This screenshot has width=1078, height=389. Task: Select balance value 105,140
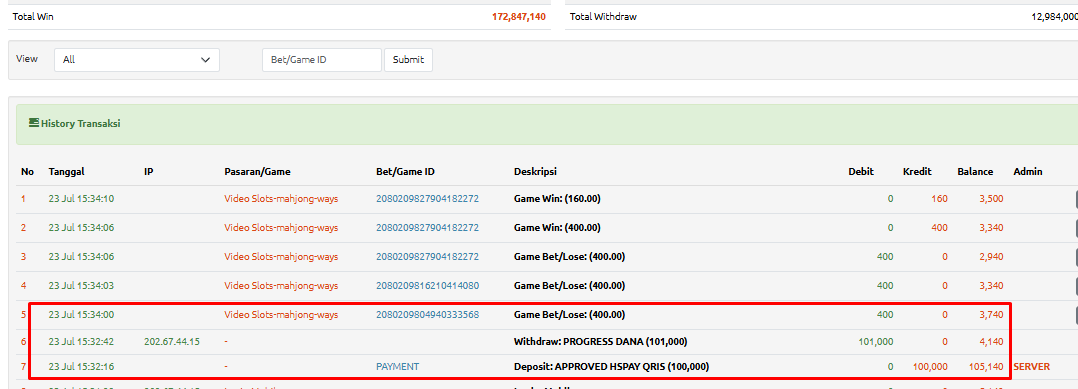[x=986, y=367]
